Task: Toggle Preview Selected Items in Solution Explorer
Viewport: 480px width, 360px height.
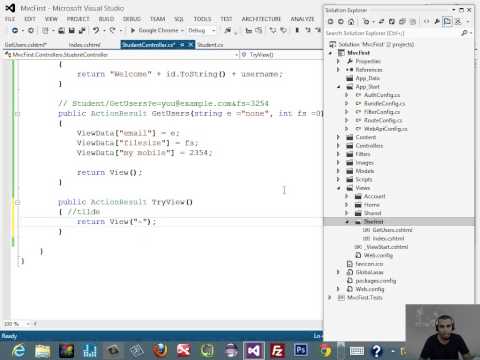Action: tap(447, 22)
